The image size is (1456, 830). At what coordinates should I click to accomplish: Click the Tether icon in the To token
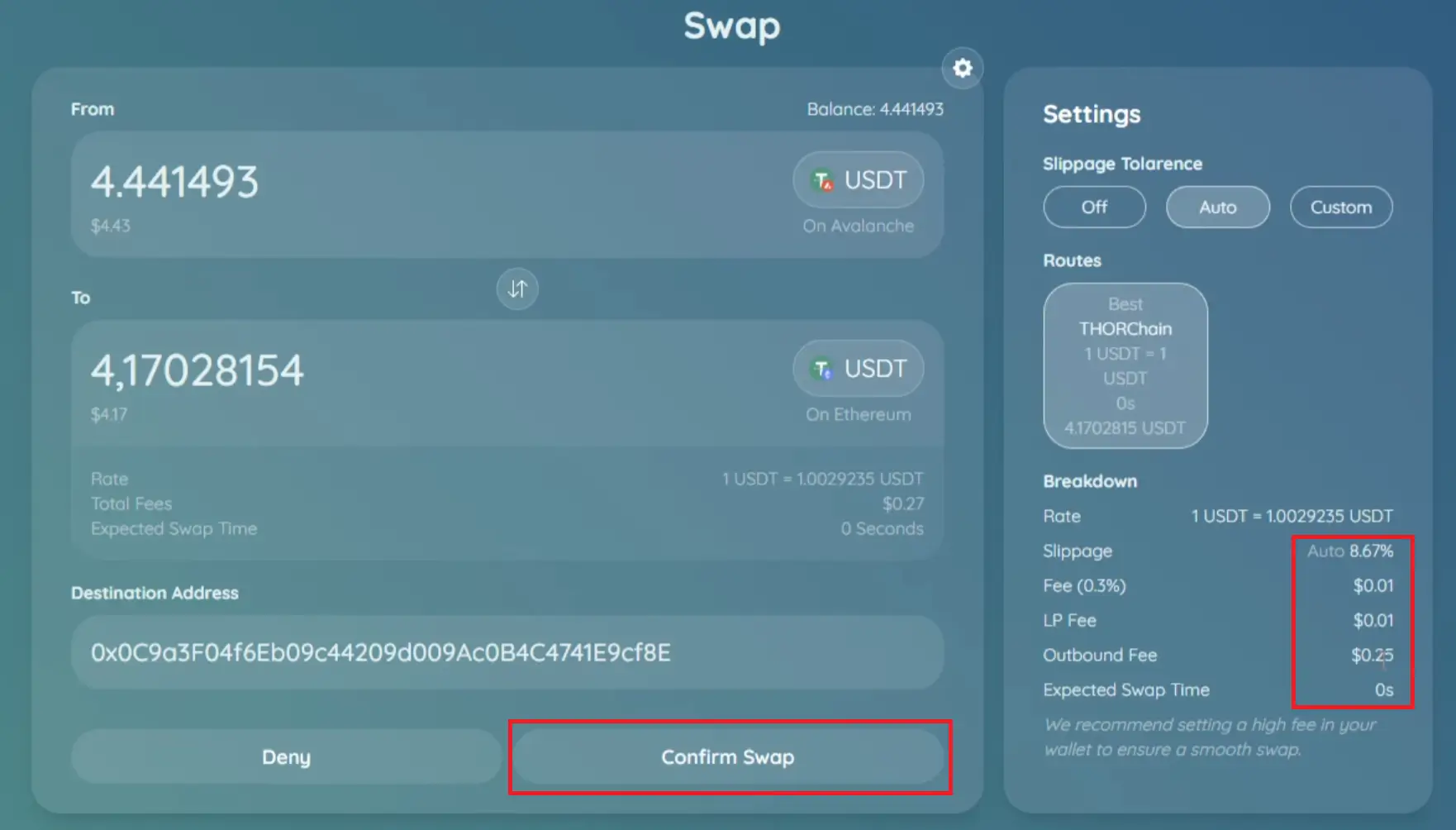[822, 369]
